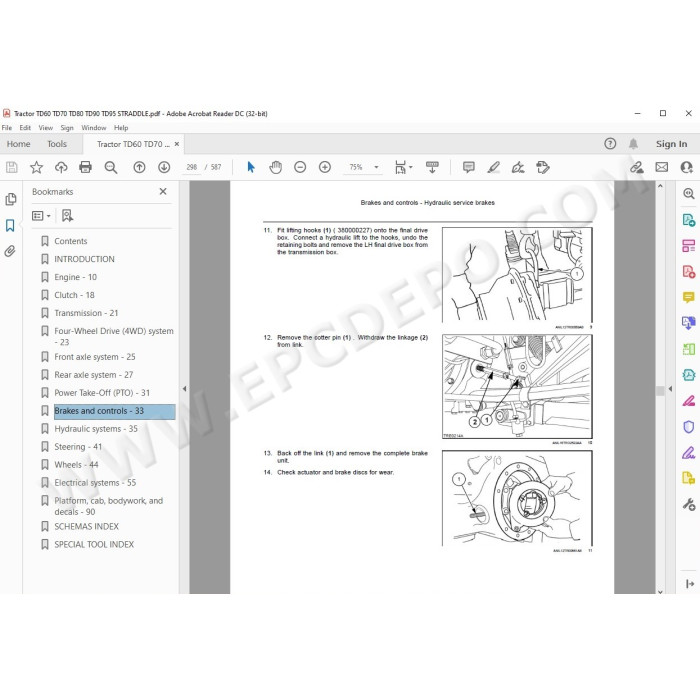Click the Stamp tool icon
This screenshot has height=700, width=700.
pos(543,167)
